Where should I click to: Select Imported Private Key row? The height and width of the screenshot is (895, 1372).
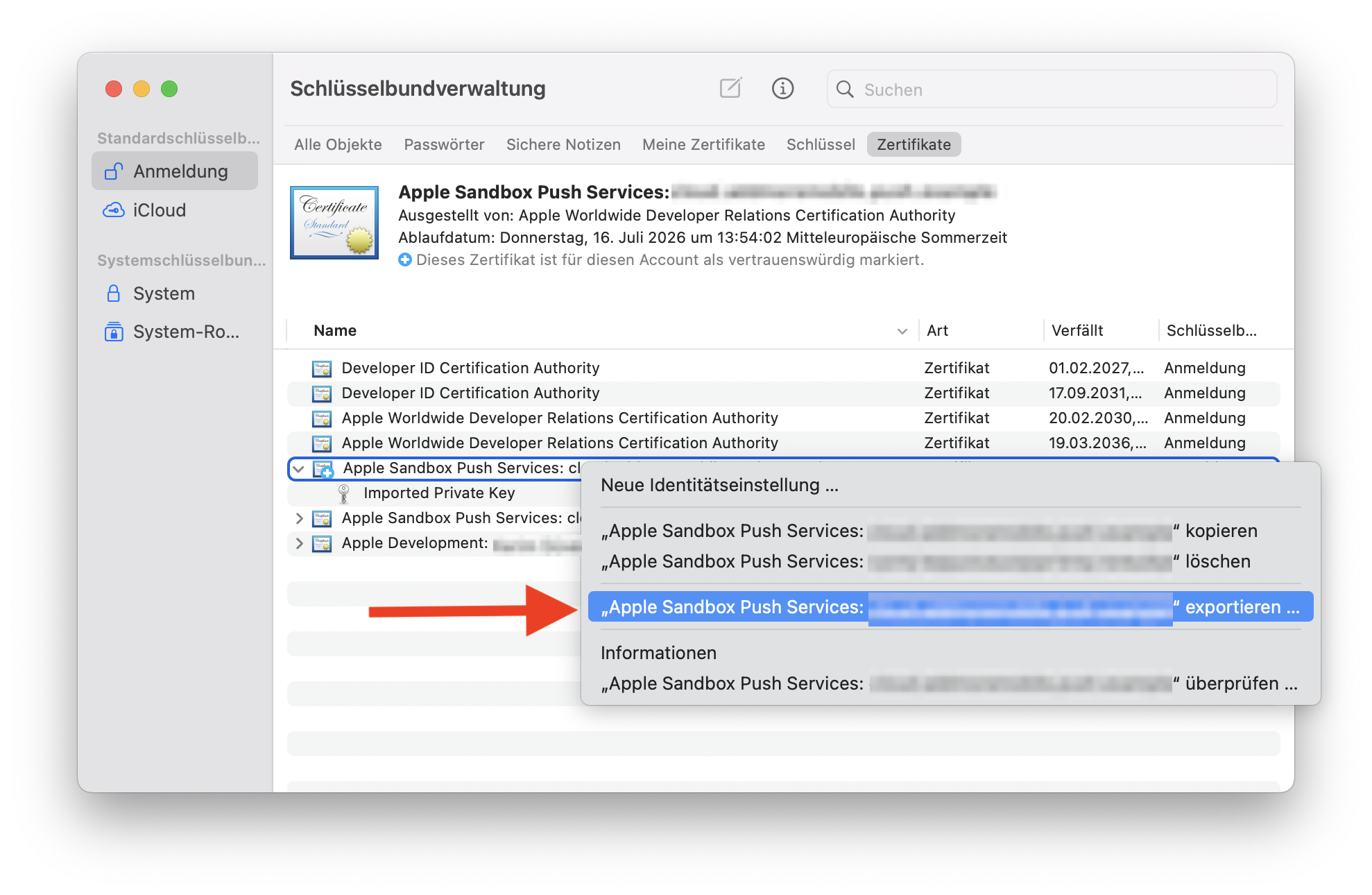click(x=438, y=493)
